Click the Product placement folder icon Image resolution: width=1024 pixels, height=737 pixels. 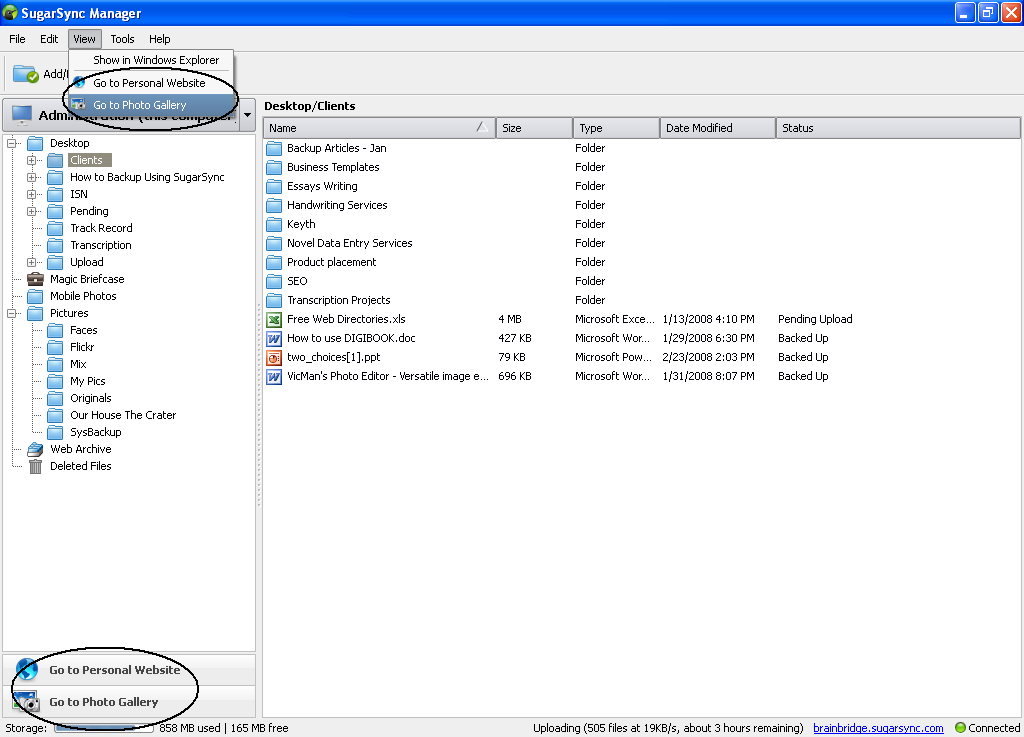(274, 262)
